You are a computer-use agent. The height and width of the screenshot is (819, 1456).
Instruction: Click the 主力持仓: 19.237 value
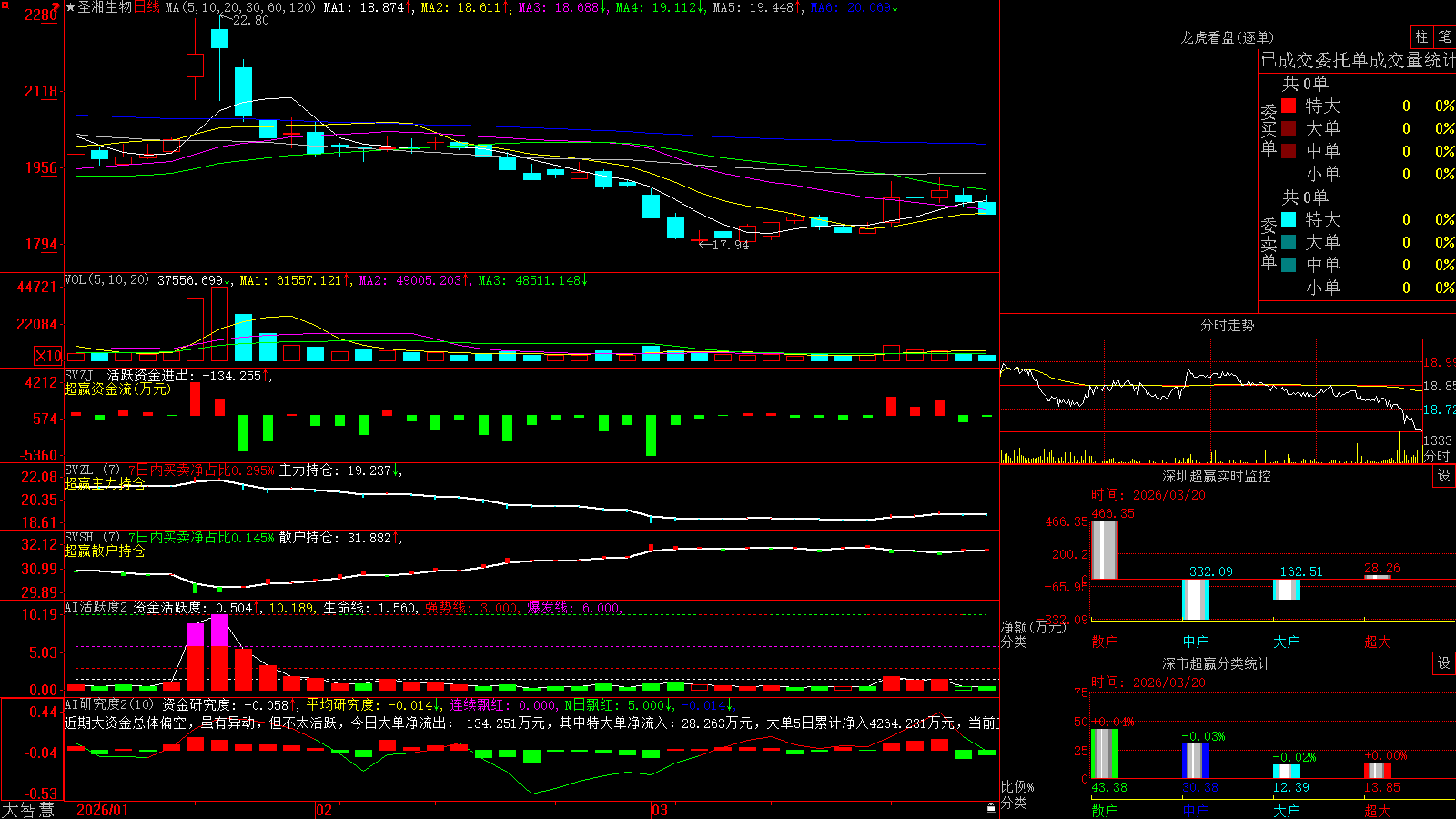pyautogui.click(x=335, y=470)
